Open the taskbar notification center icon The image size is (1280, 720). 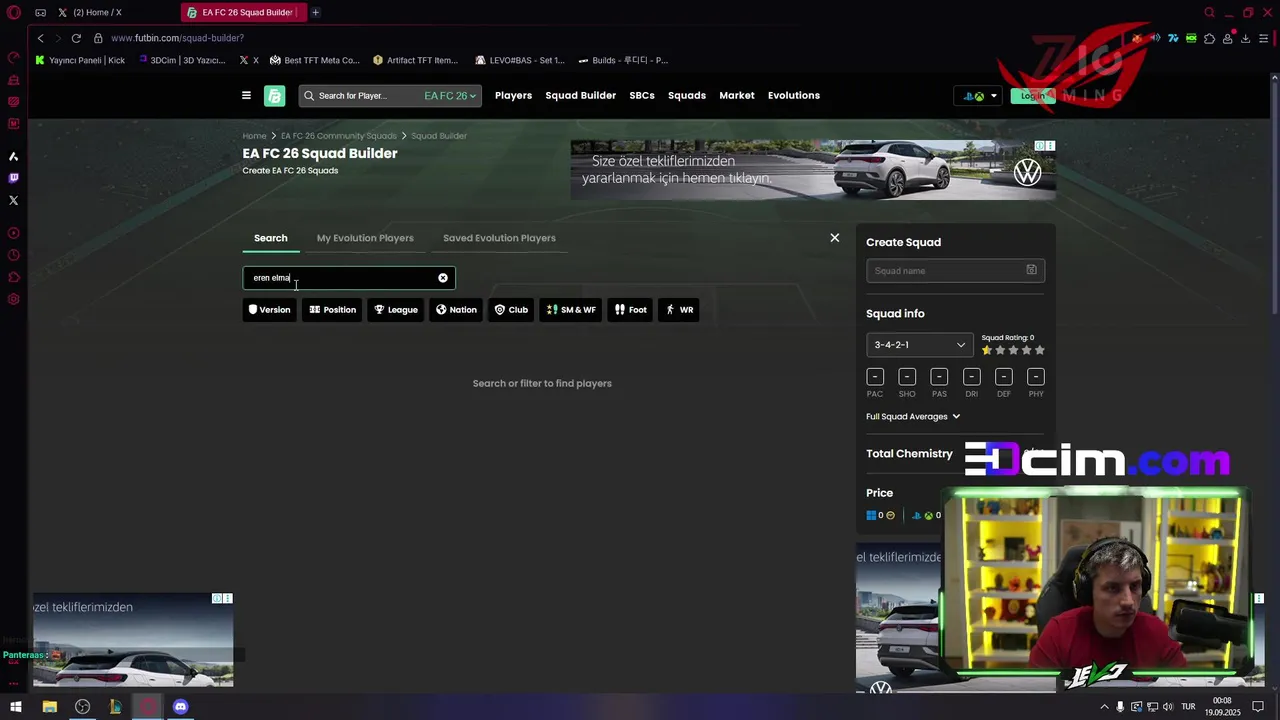1258,707
